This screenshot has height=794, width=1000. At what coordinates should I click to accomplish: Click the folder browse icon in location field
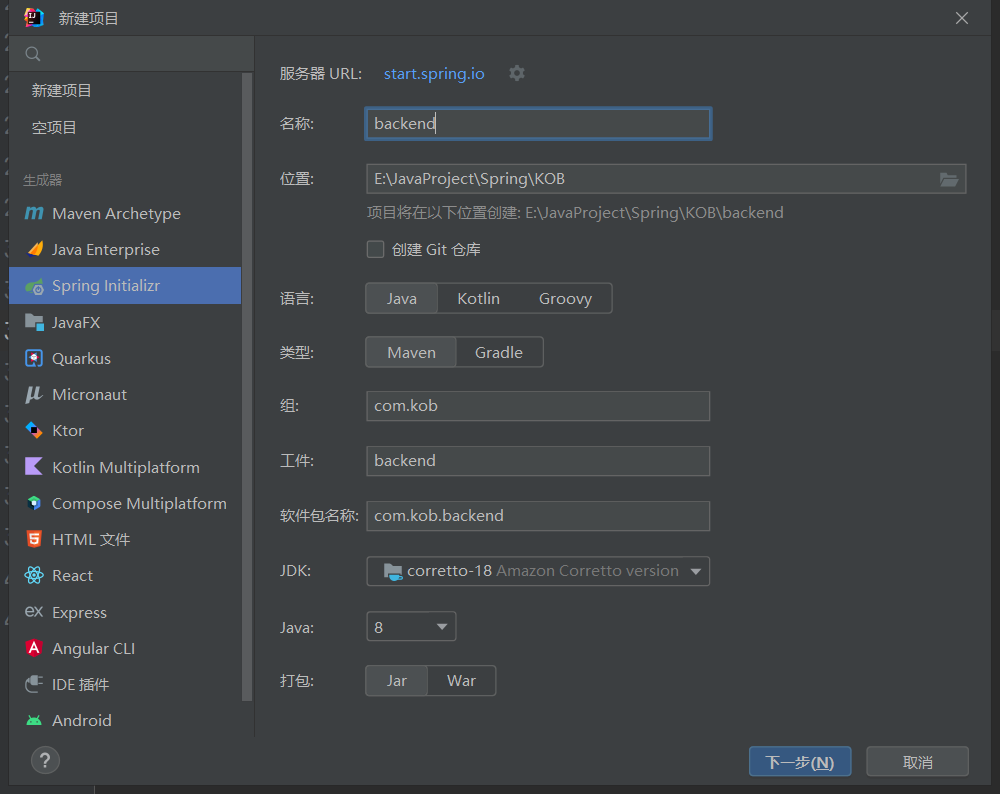coord(949,179)
